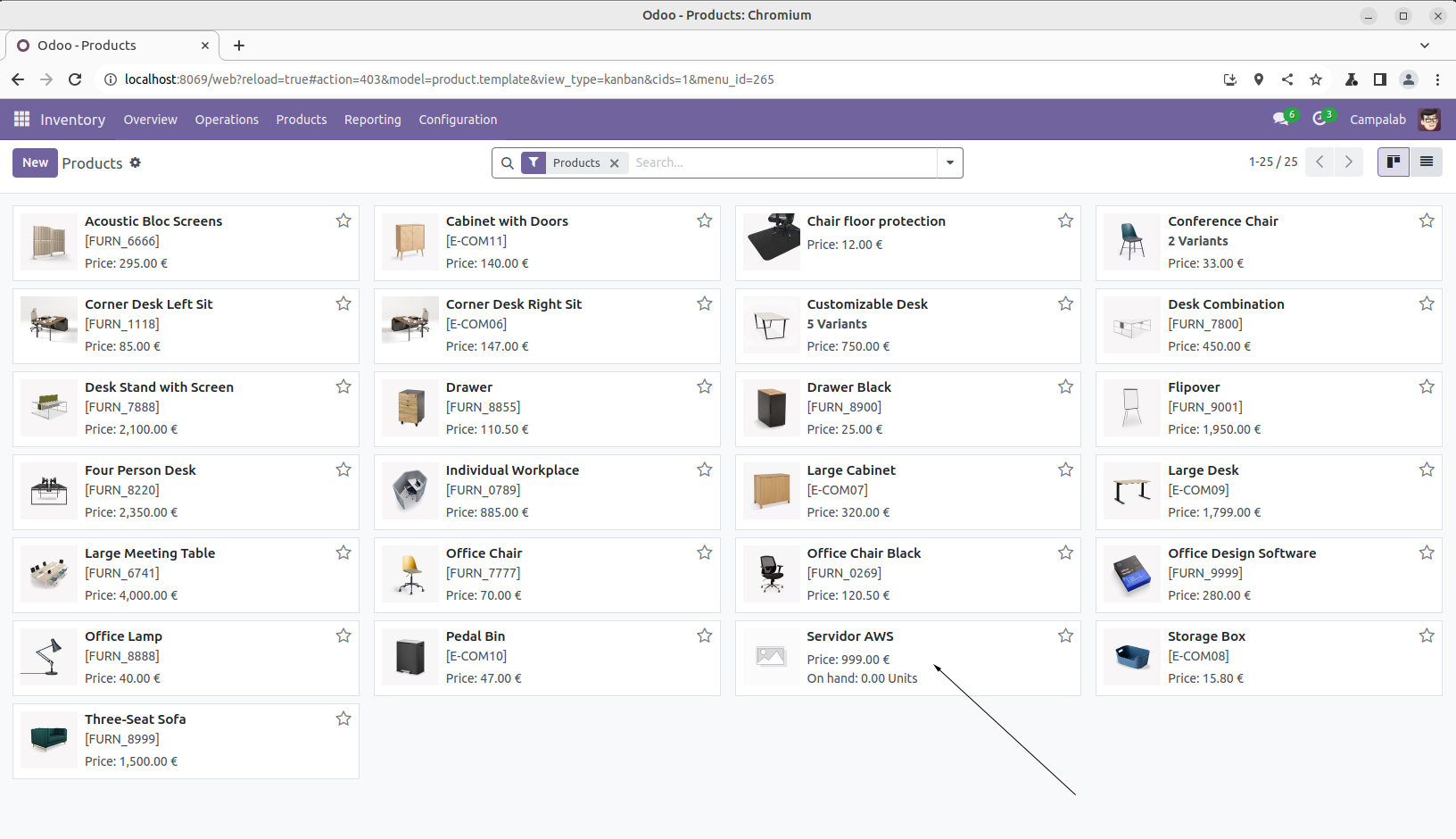Open the Products settings gear
Screen dimensions: 1456x839
(136, 163)
